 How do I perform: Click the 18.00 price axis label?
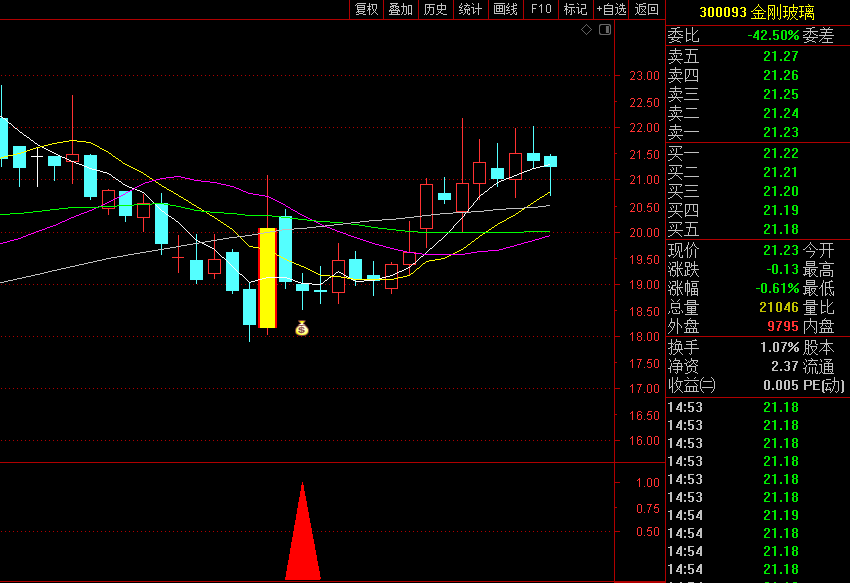click(644, 337)
